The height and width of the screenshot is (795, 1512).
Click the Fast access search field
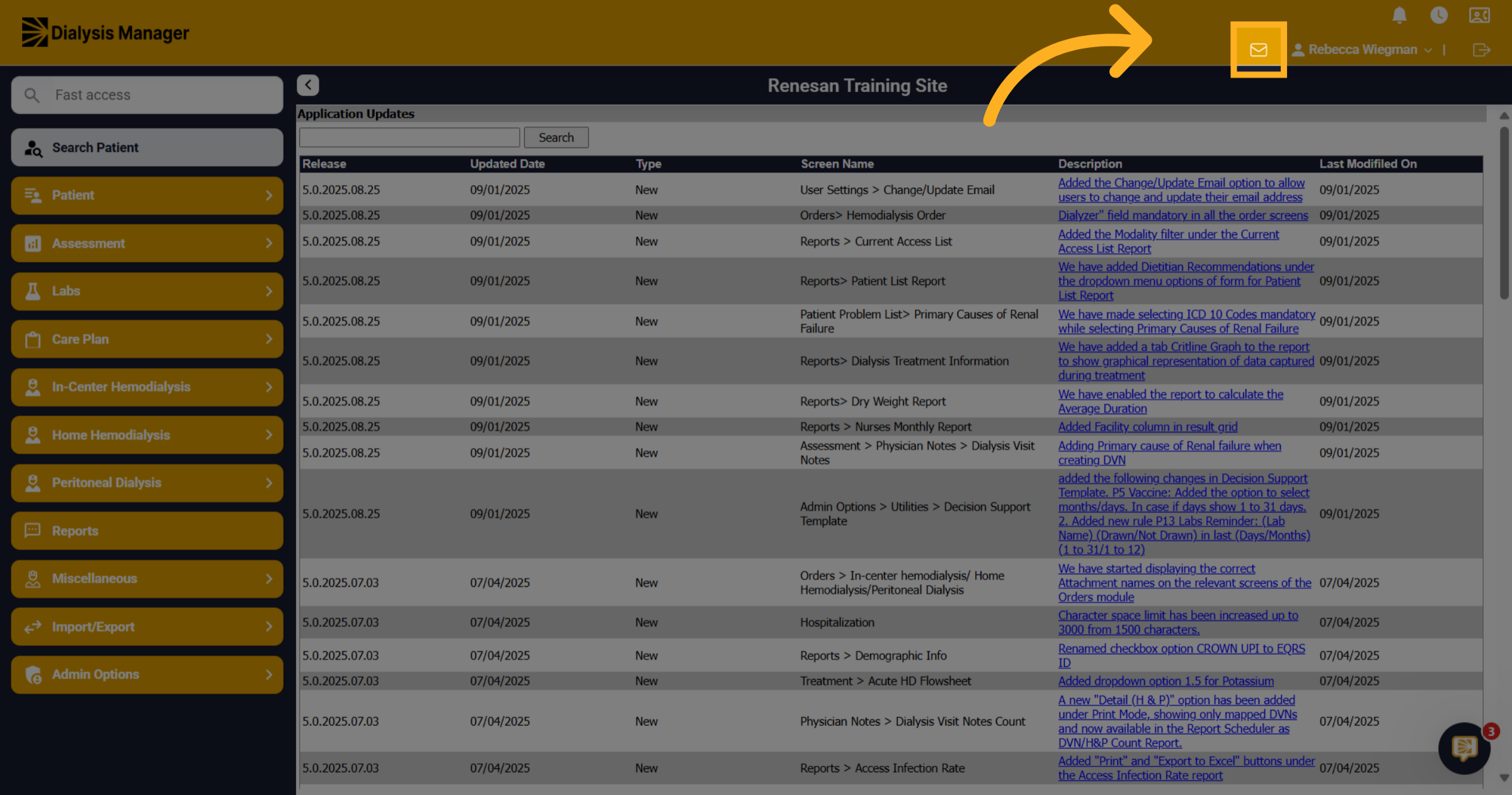pyautogui.click(x=147, y=95)
